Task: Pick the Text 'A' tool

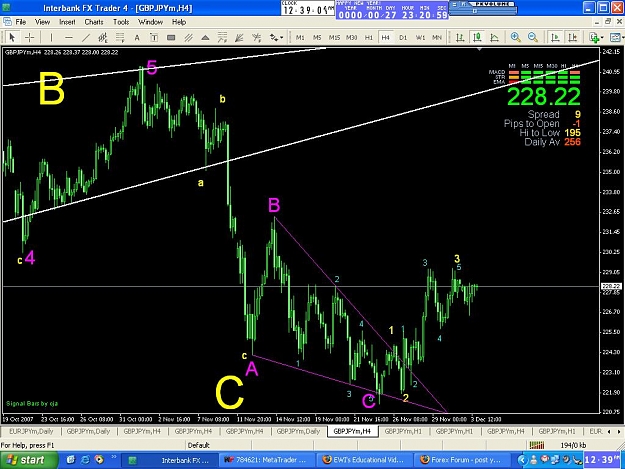Action: coord(137,37)
